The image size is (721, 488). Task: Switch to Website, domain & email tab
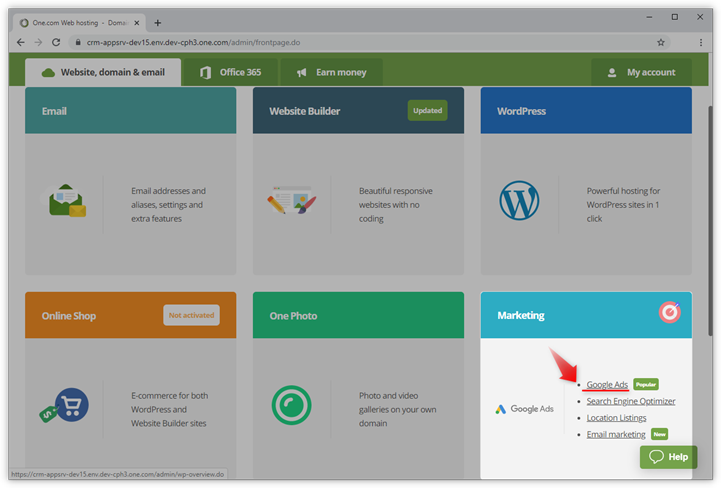103,72
